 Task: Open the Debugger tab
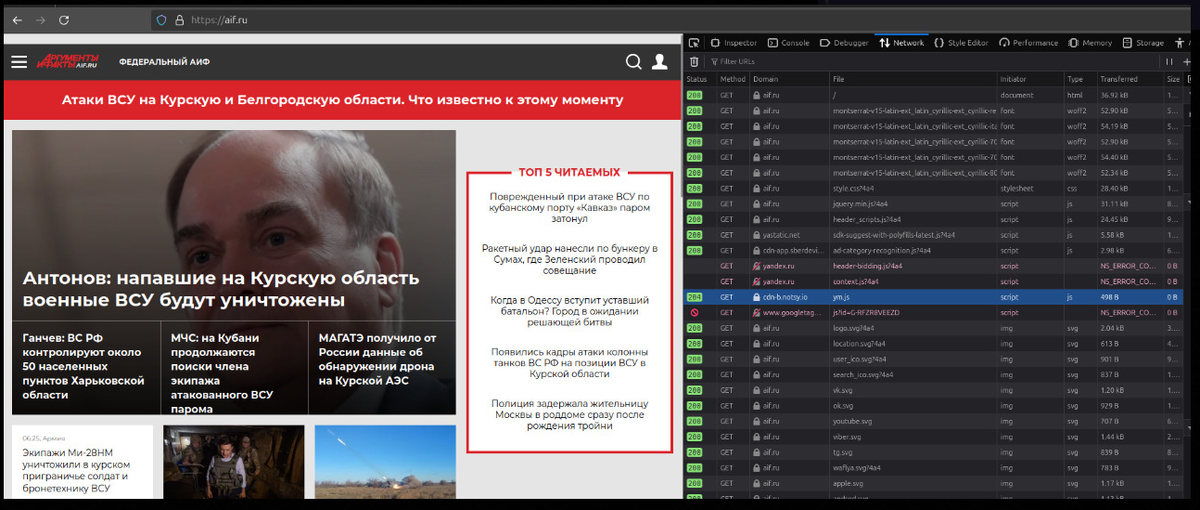845,43
